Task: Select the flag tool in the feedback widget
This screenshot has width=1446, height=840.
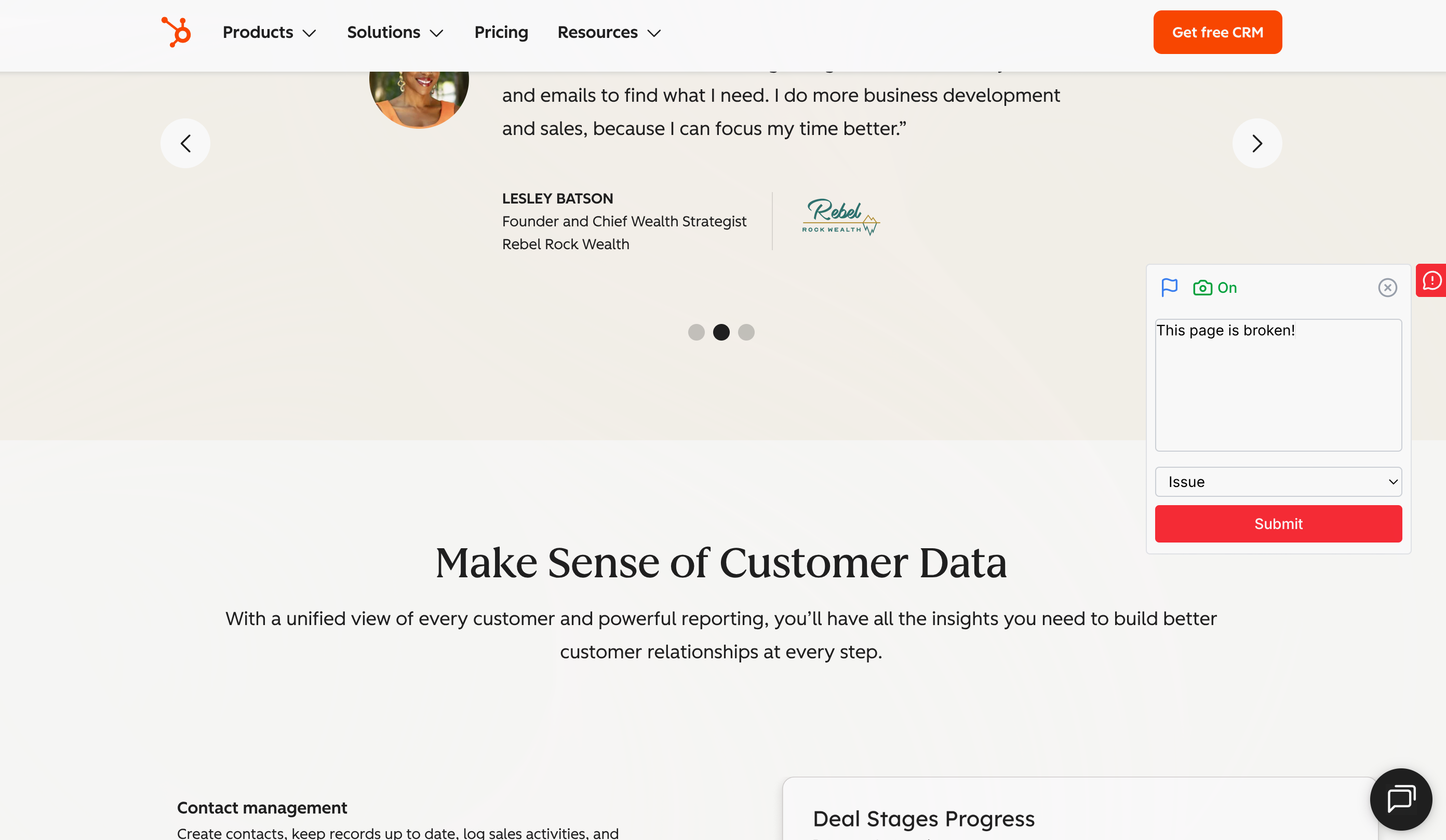Action: pyautogui.click(x=1170, y=287)
